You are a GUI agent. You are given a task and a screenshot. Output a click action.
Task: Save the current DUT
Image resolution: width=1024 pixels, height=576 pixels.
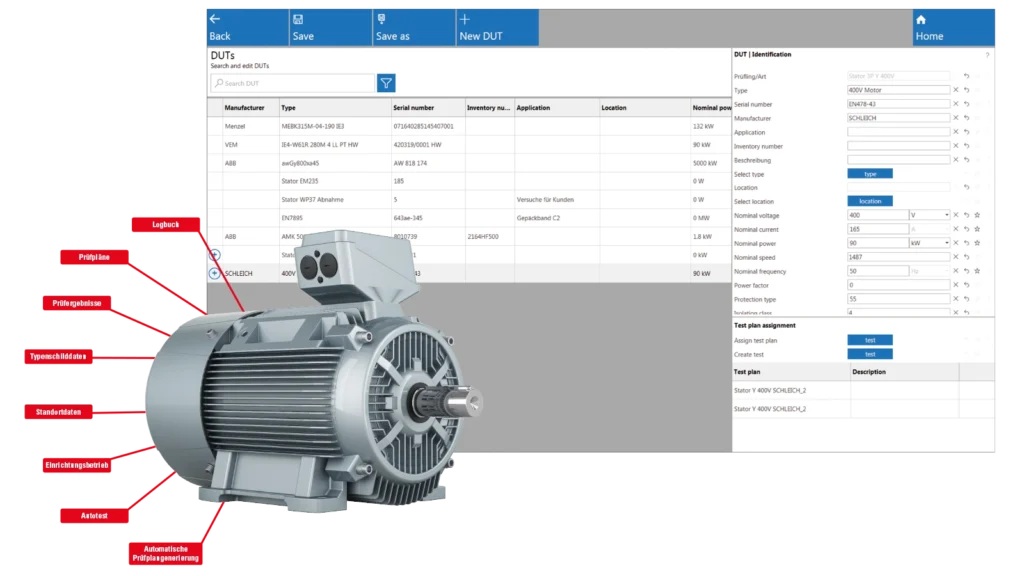tap(330, 27)
